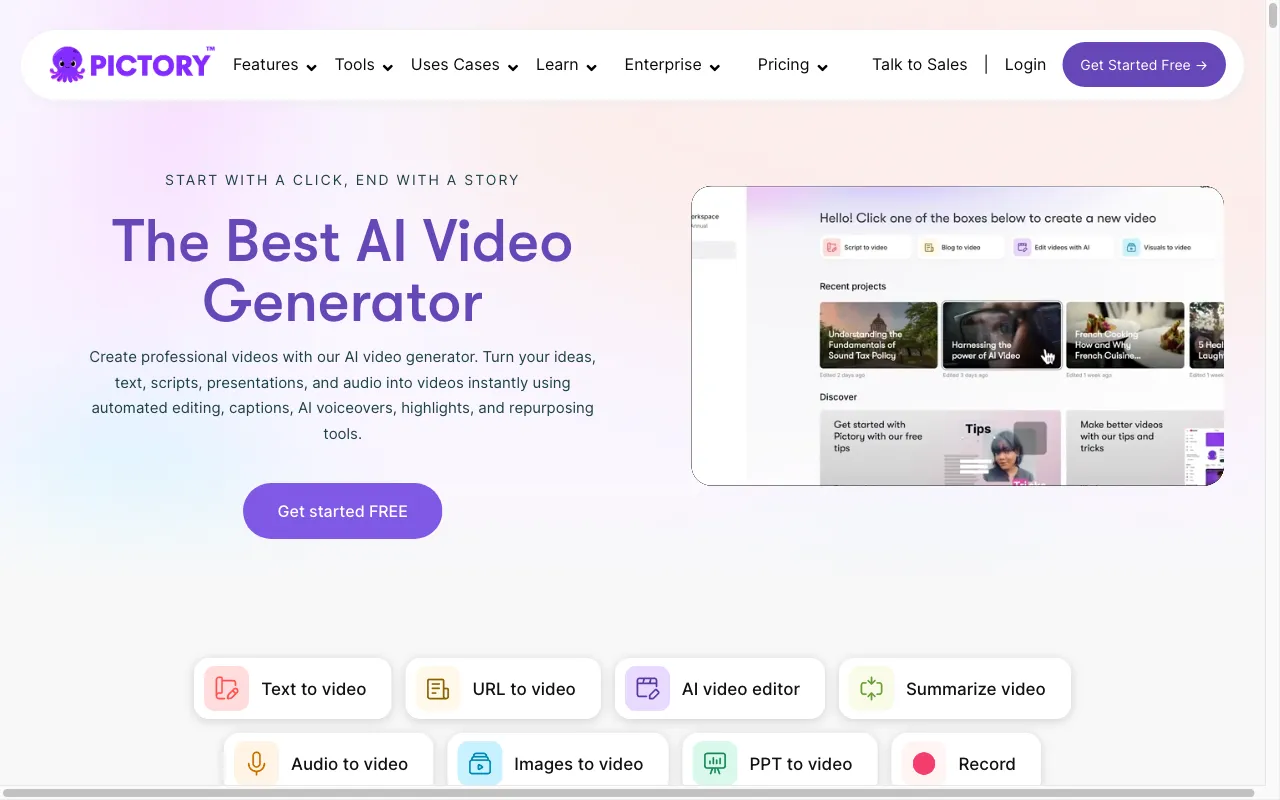Expand the Learn dropdown arrow
This screenshot has height=800, width=1280.
click(591, 67)
